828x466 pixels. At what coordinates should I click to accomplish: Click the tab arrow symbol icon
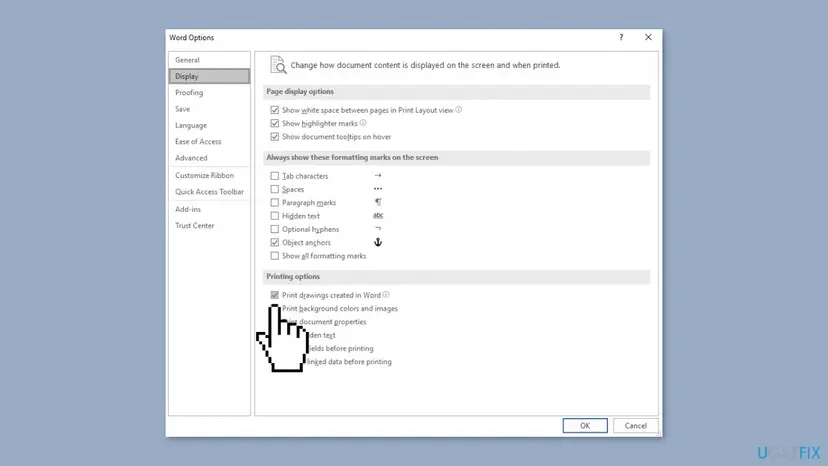click(378, 175)
